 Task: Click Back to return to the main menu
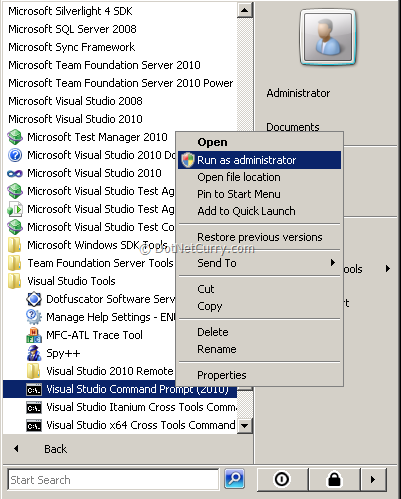55,449
